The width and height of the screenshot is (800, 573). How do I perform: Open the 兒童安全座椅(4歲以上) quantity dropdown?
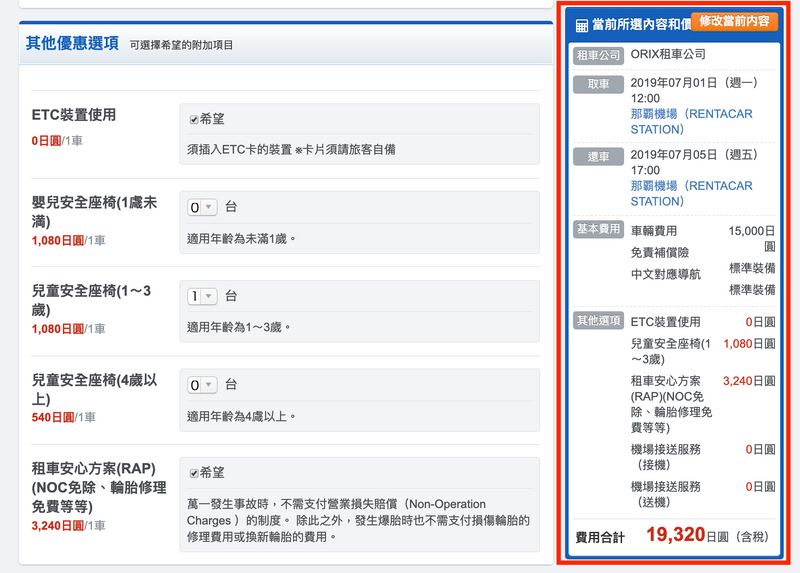[x=202, y=385]
